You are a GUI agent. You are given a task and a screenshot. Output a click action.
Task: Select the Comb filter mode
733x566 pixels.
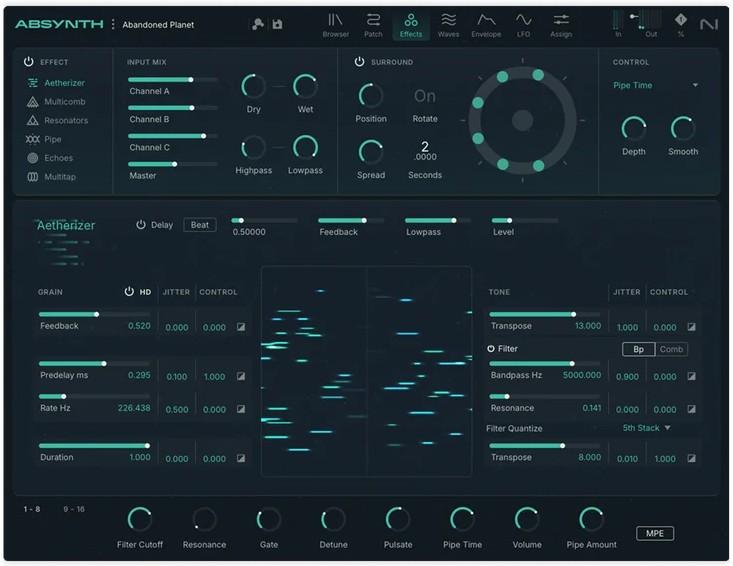pyautogui.click(x=671, y=349)
